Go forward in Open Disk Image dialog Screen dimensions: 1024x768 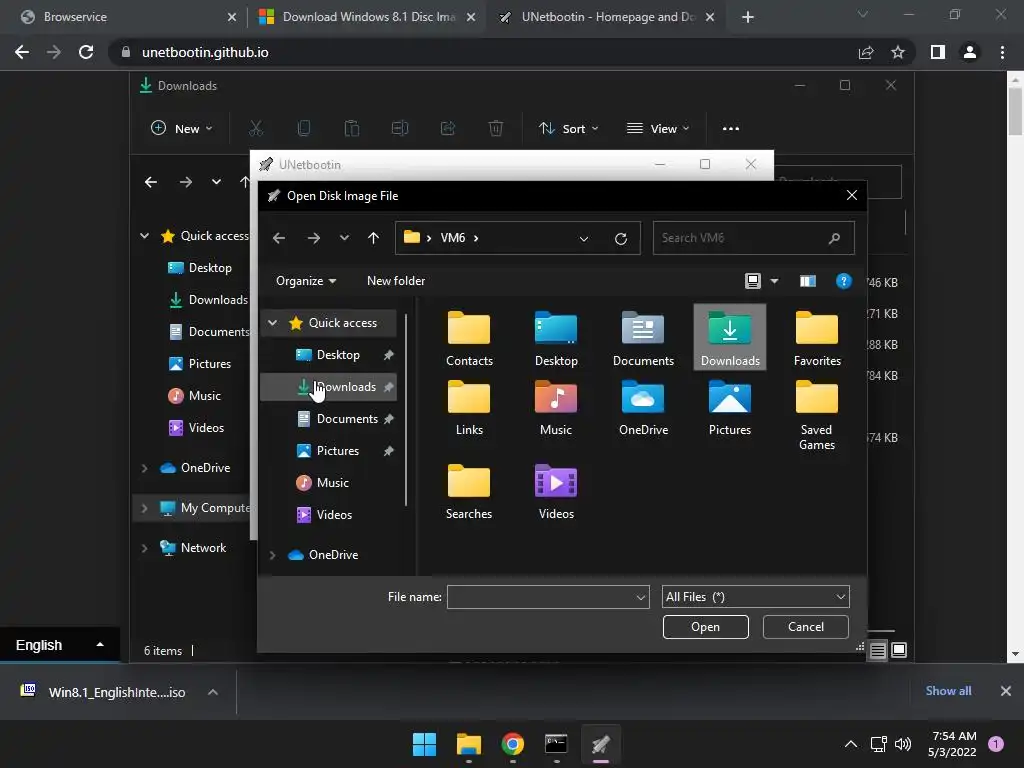pyautogui.click(x=313, y=238)
